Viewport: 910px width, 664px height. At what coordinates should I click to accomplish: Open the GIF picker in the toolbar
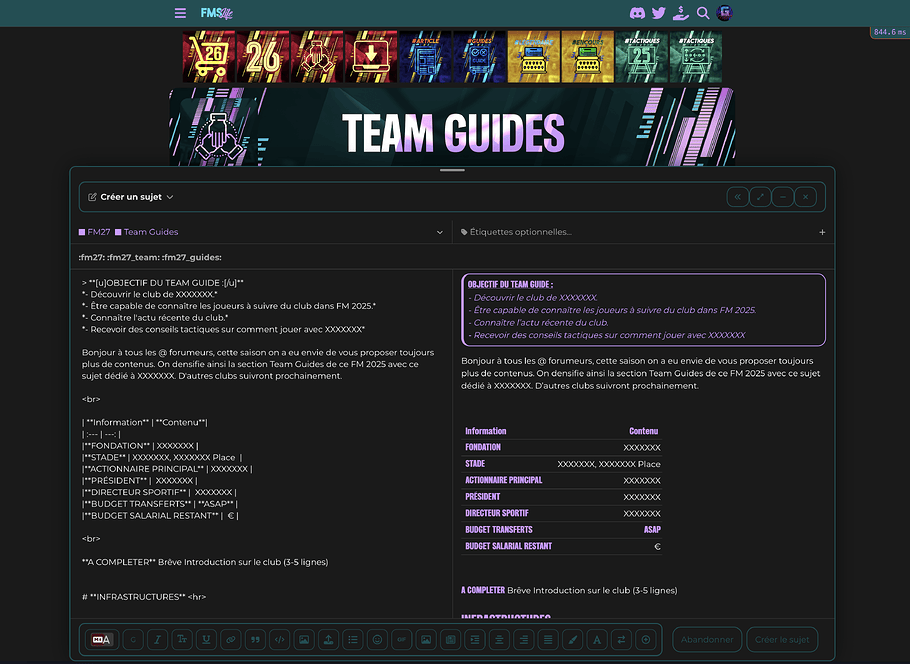[402, 640]
